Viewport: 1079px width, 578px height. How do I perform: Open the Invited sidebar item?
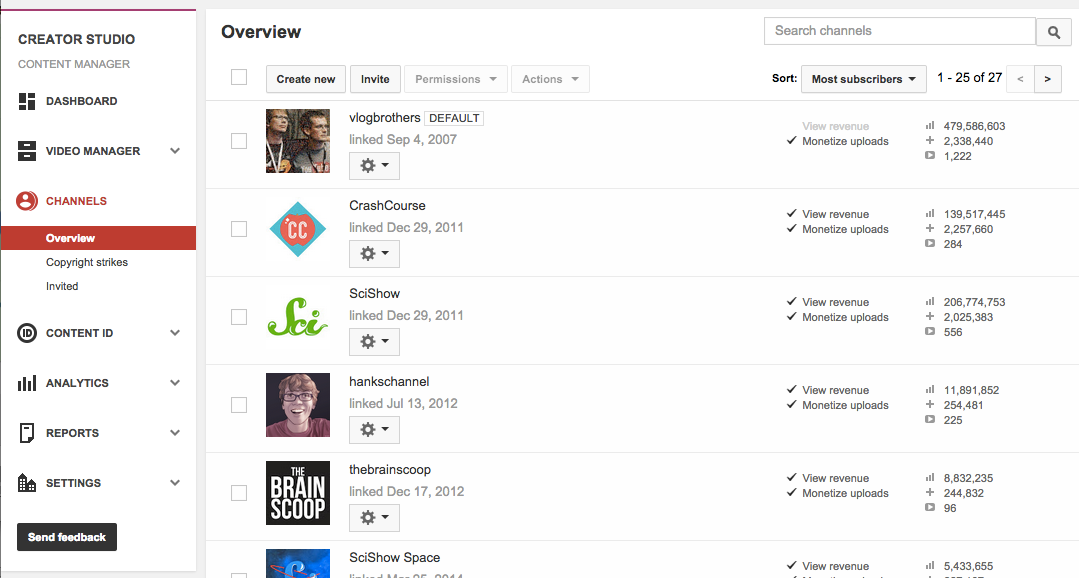(x=62, y=286)
